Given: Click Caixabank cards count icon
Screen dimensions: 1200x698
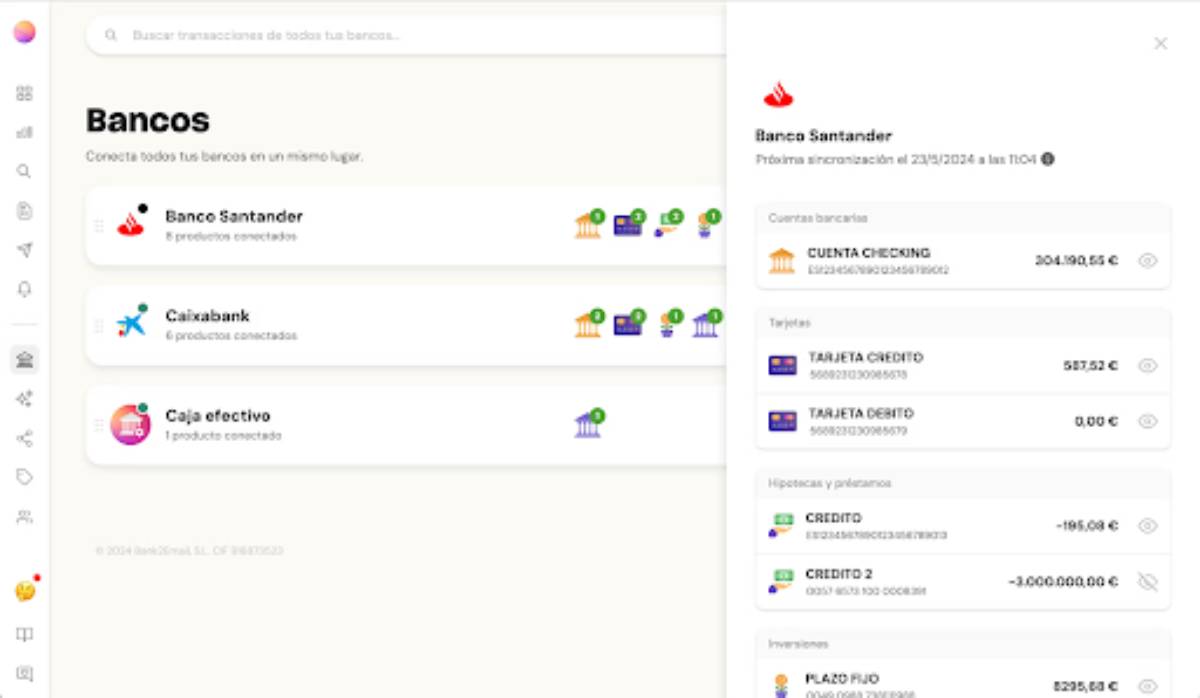Looking at the screenshot, I should coord(629,324).
